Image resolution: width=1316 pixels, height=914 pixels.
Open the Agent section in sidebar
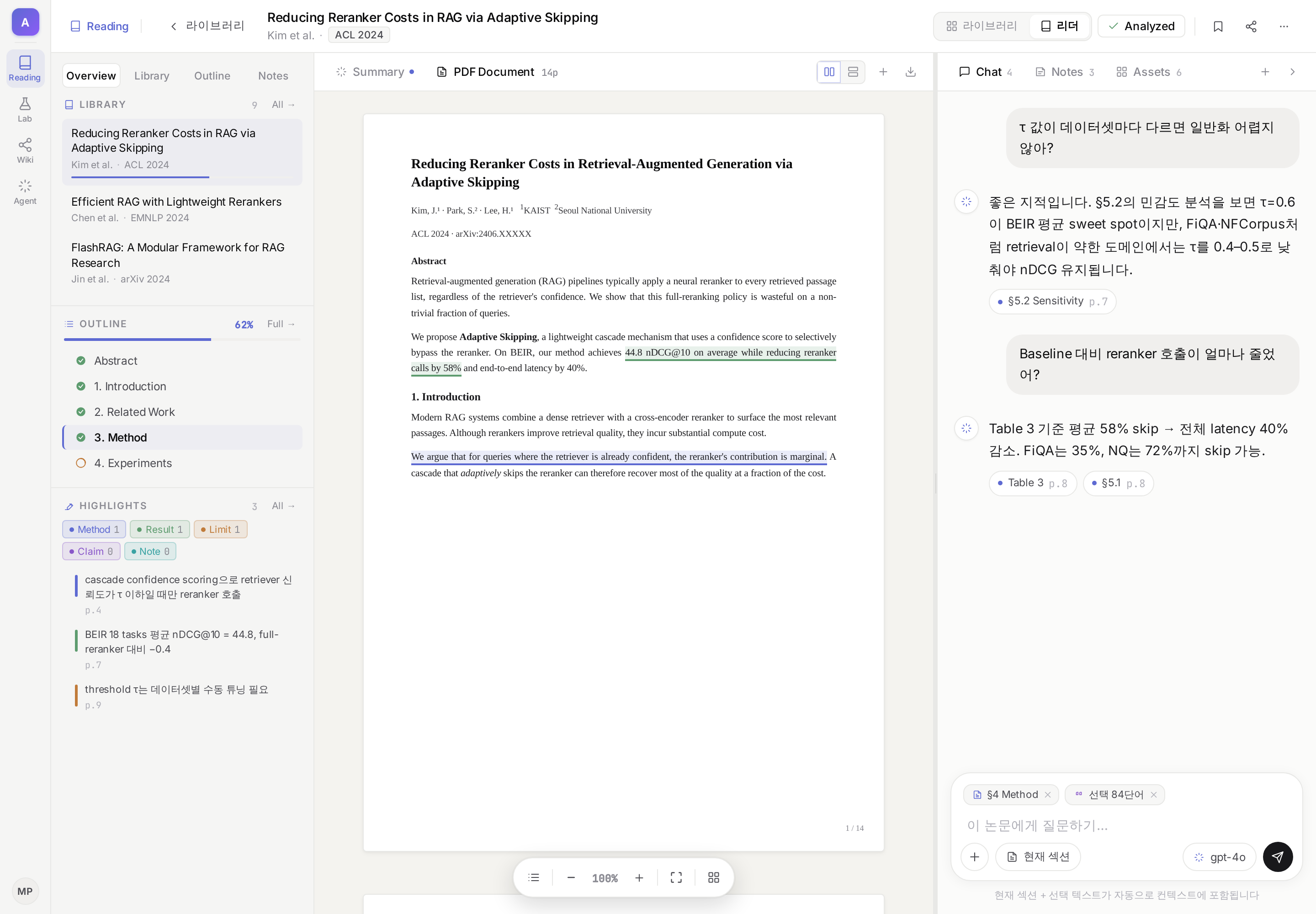(x=25, y=192)
